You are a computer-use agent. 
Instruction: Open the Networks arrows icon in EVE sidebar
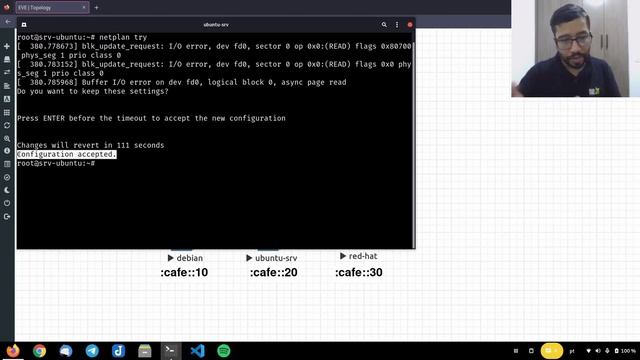7,72
